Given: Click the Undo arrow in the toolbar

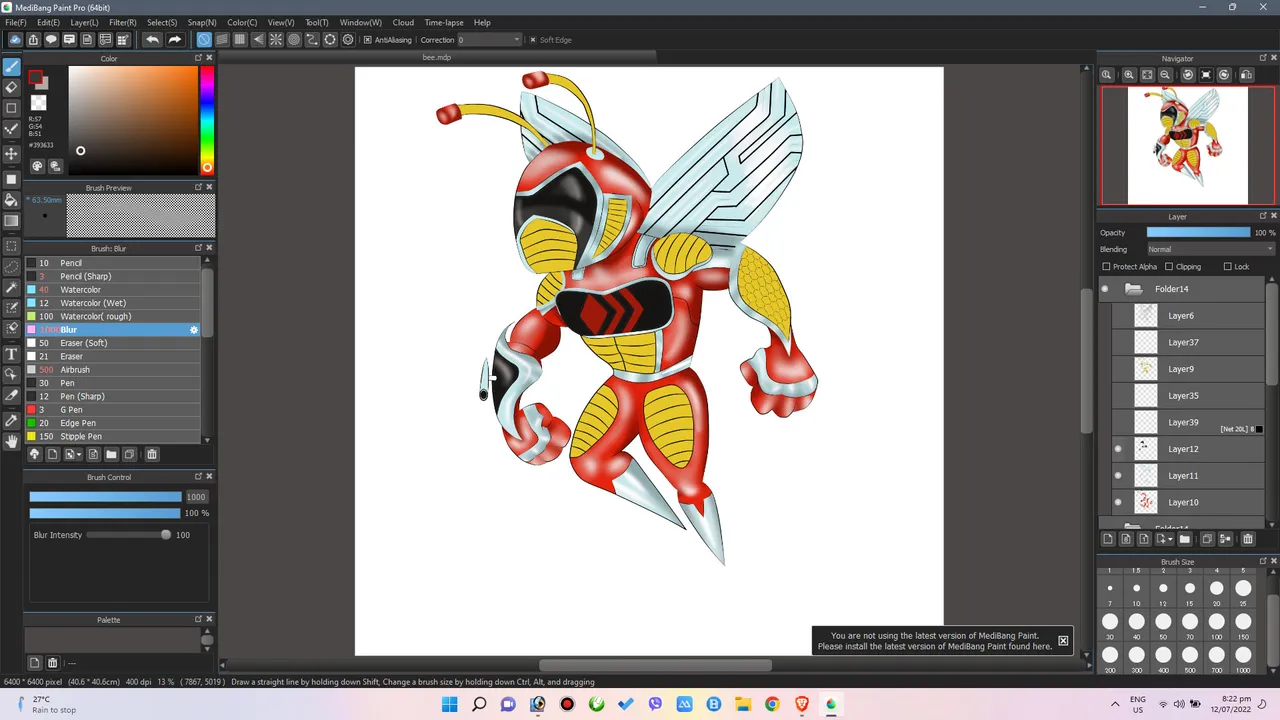Looking at the screenshot, I should click(x=152, y=40).
